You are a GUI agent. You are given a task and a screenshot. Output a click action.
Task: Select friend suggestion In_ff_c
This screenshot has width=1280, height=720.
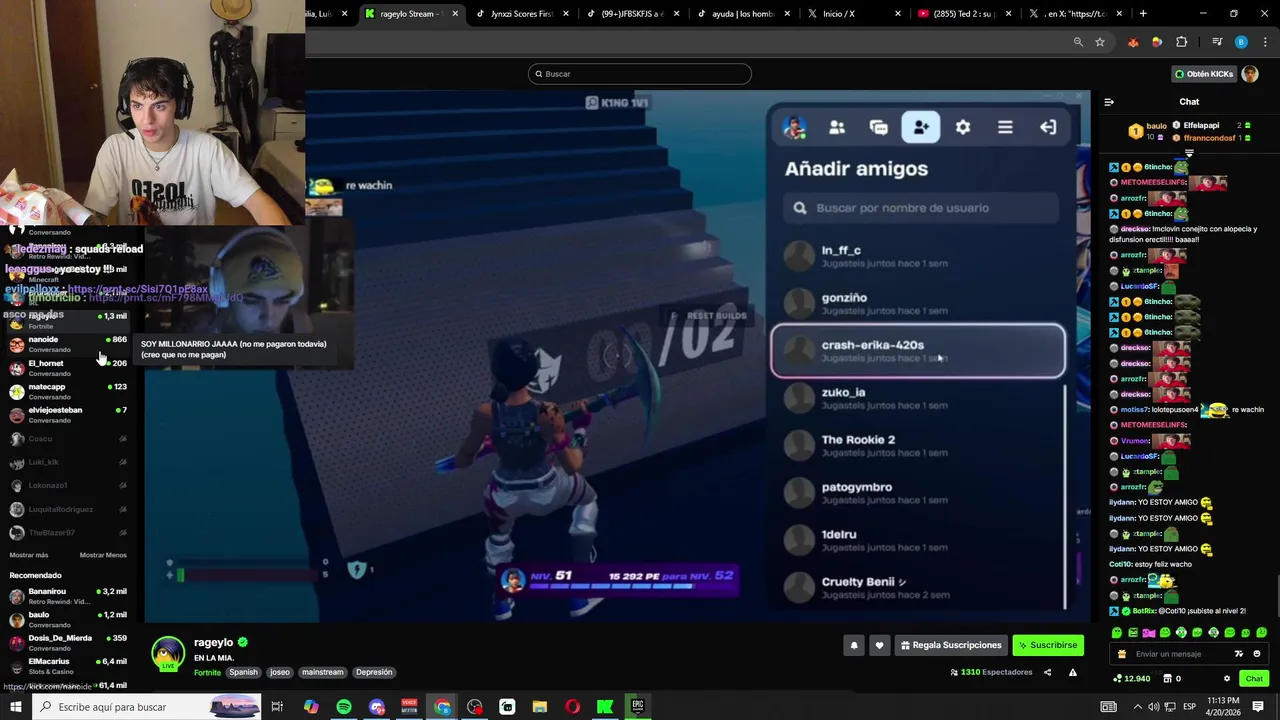coord(918,256)
